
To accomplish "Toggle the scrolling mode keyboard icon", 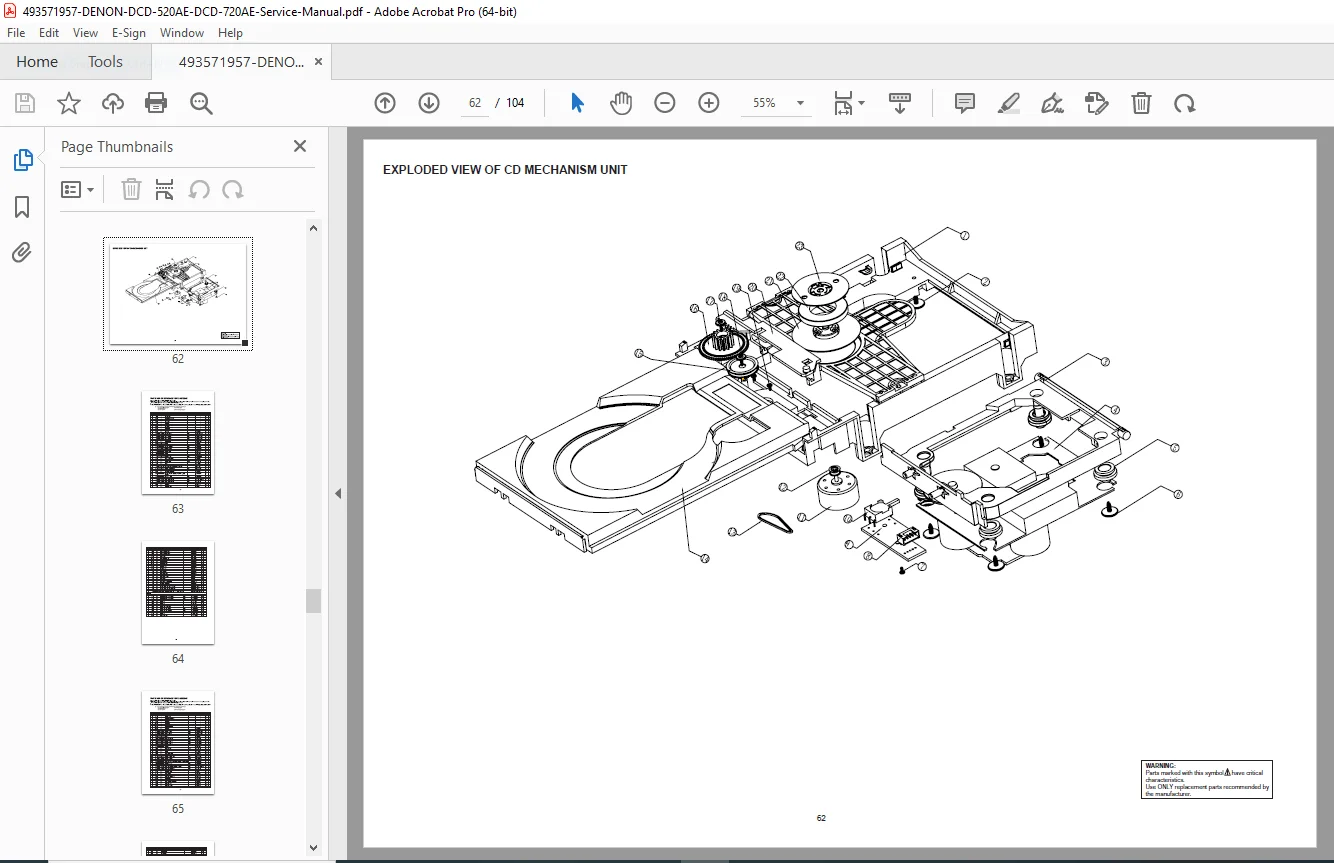I will point(899,103).
